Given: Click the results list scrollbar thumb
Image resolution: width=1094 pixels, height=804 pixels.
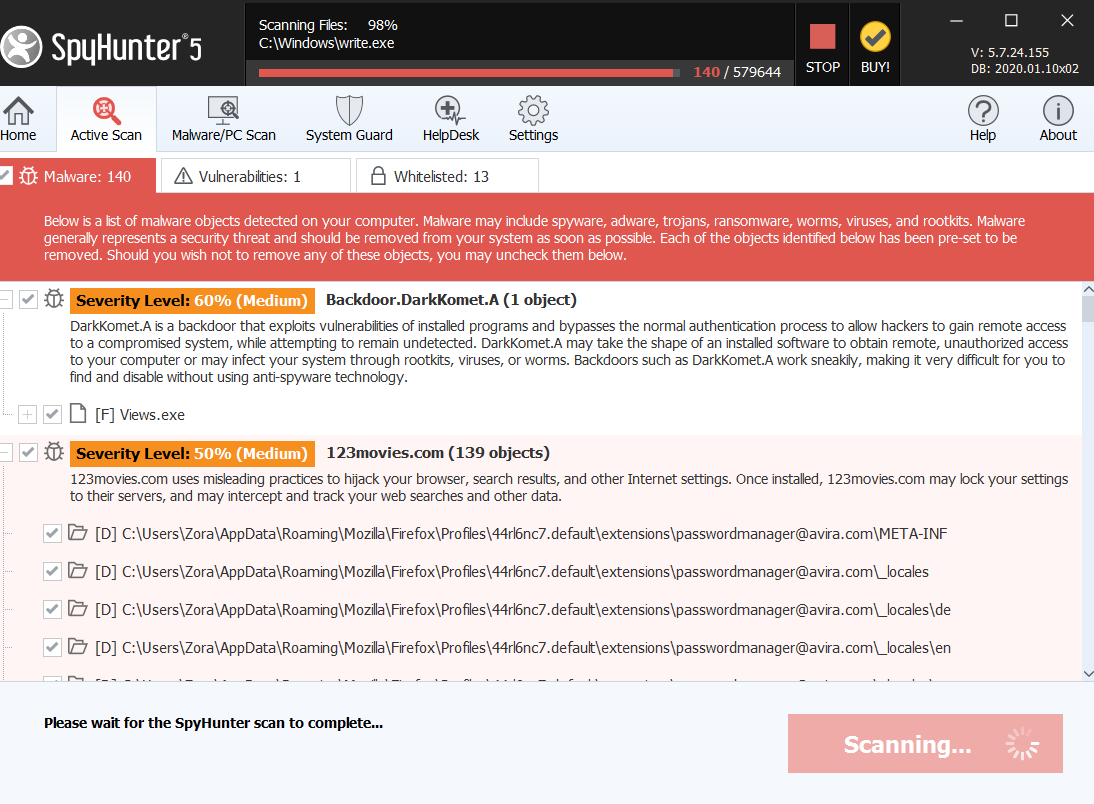Looking at the screenshot, I should click(1088, 308).
